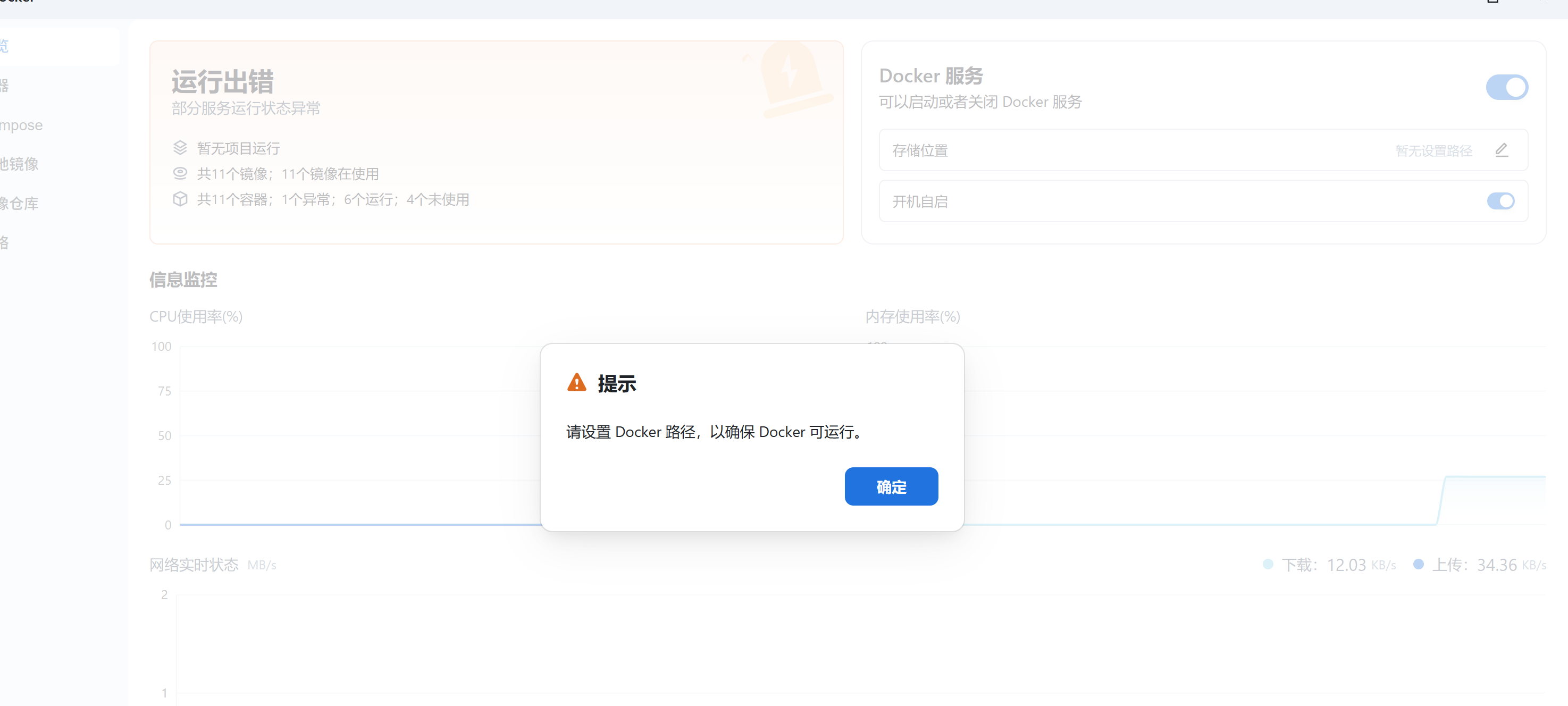Toggle the 开机自启 switch
The height and width of the screenshot is (706, 1568).
coord(1500,201)
